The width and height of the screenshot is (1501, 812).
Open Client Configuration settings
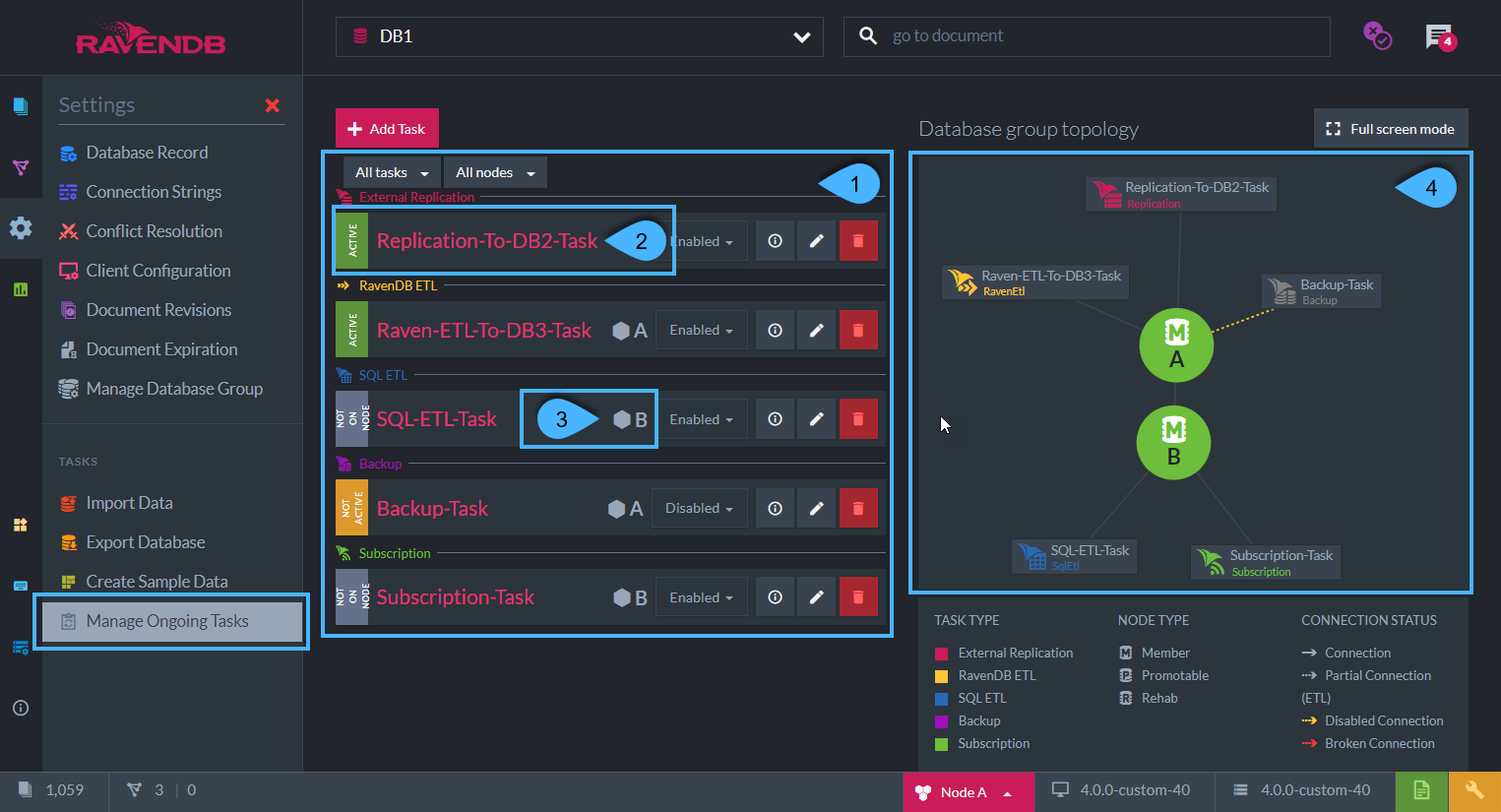(157, 271)
